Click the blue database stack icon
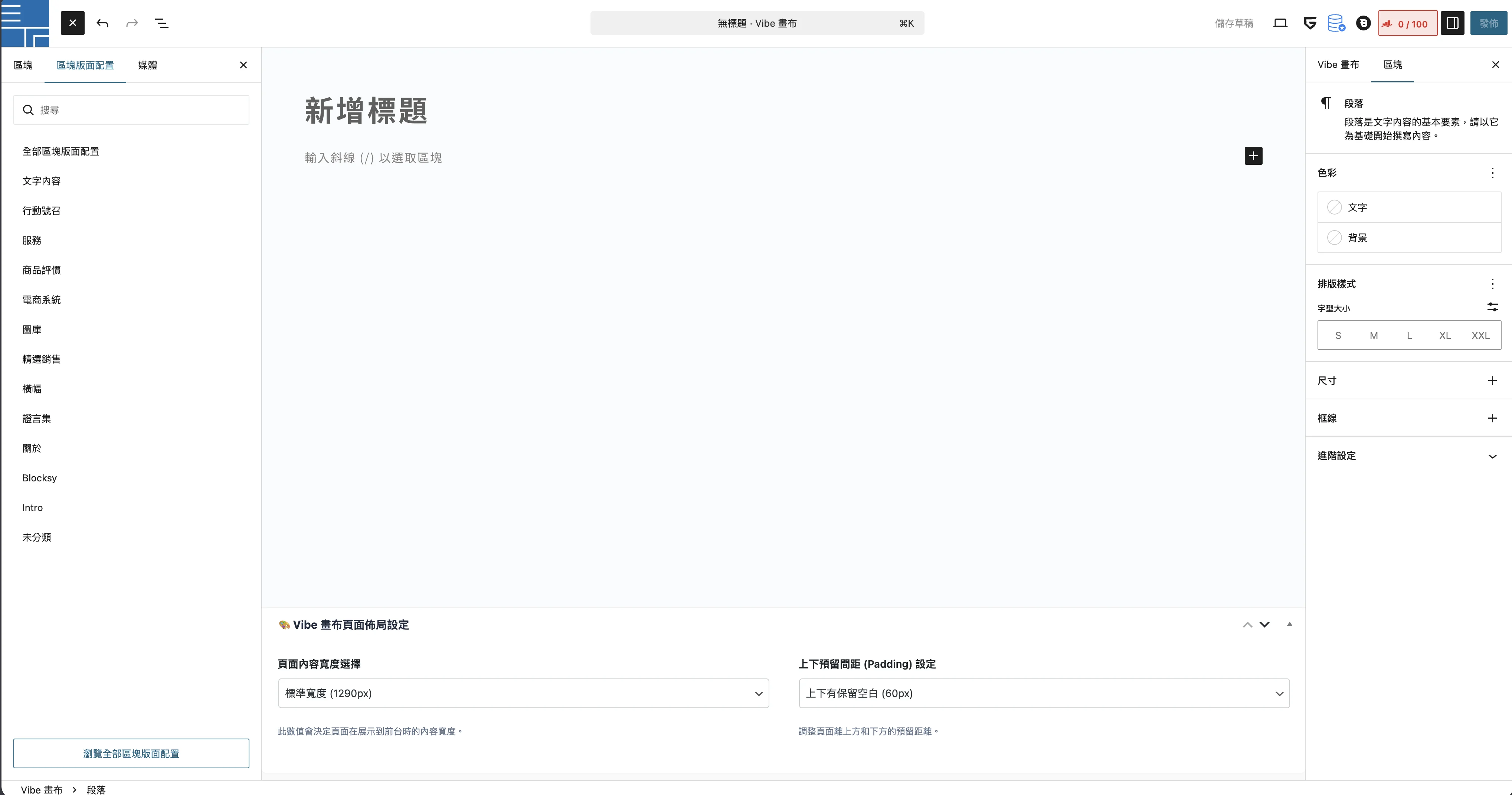This screenshot has height=795, width=1512. pos(1336,23)
